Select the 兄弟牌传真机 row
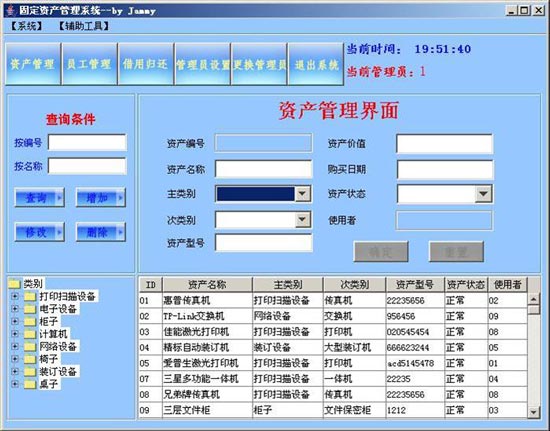The width and height of the screenshot is (550, 431). [333, 395]
